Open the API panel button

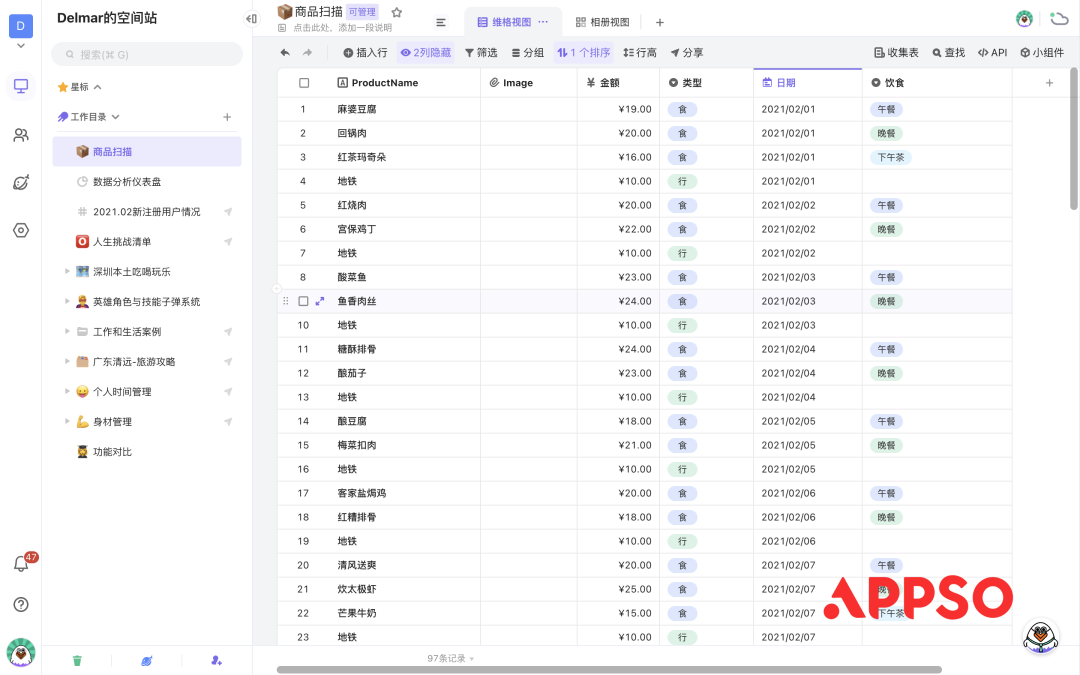tap(993, 52)
